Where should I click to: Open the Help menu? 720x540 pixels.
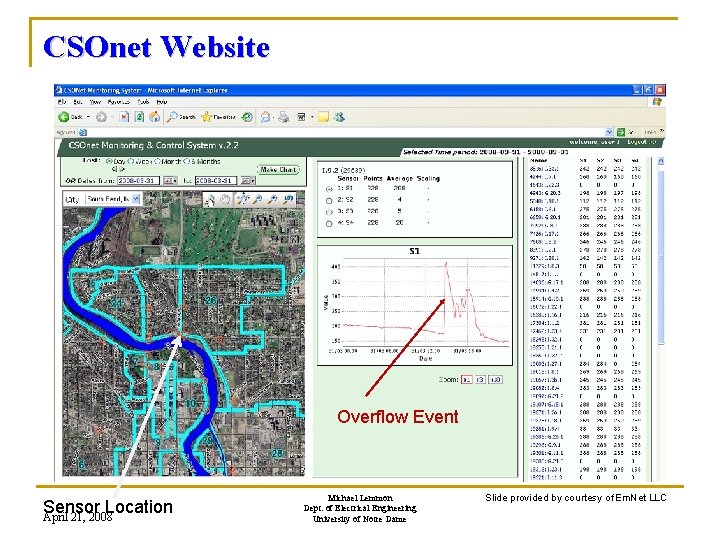(x=162, y=102)
